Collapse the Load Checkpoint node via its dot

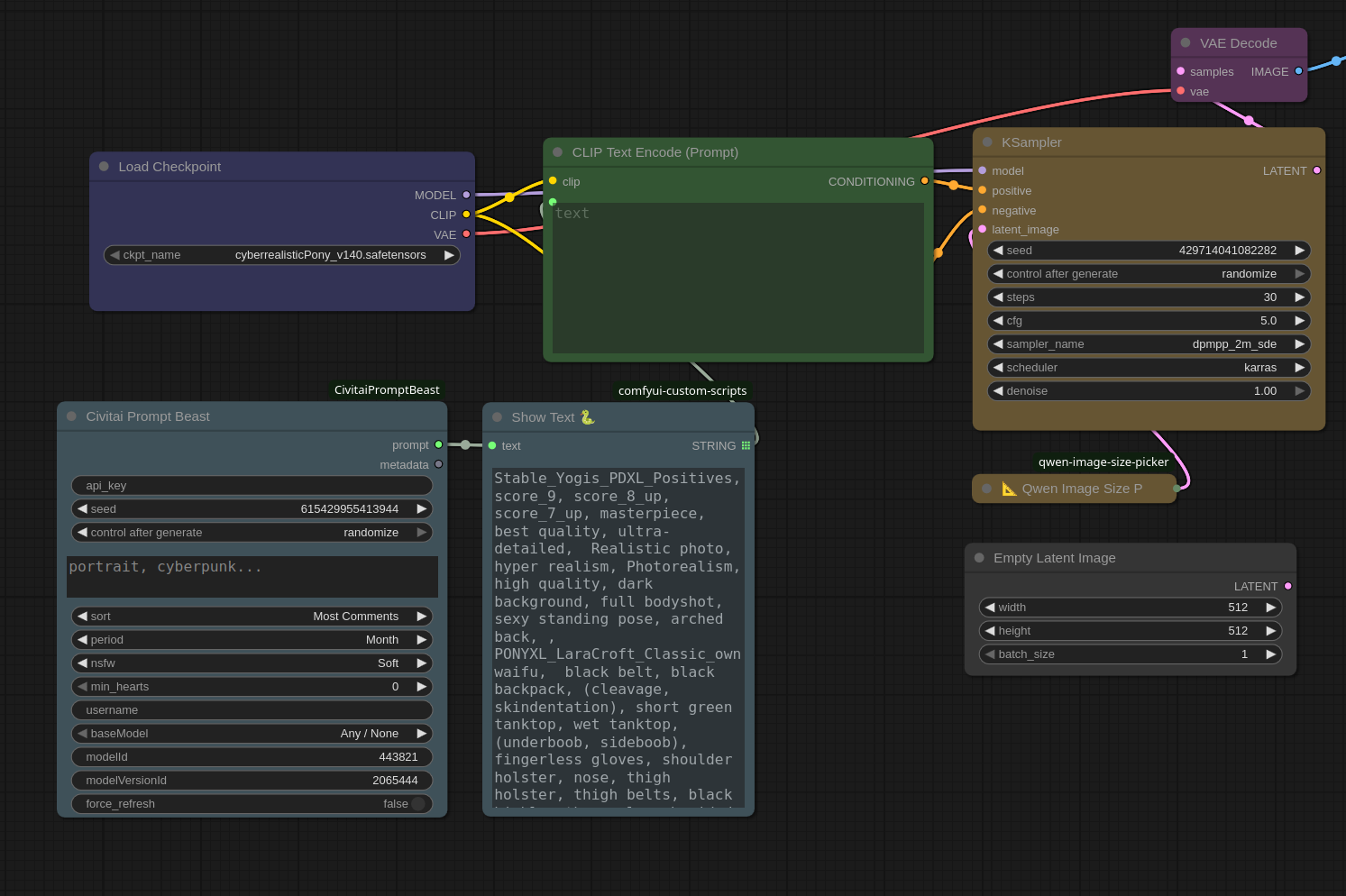coord(104,167)
